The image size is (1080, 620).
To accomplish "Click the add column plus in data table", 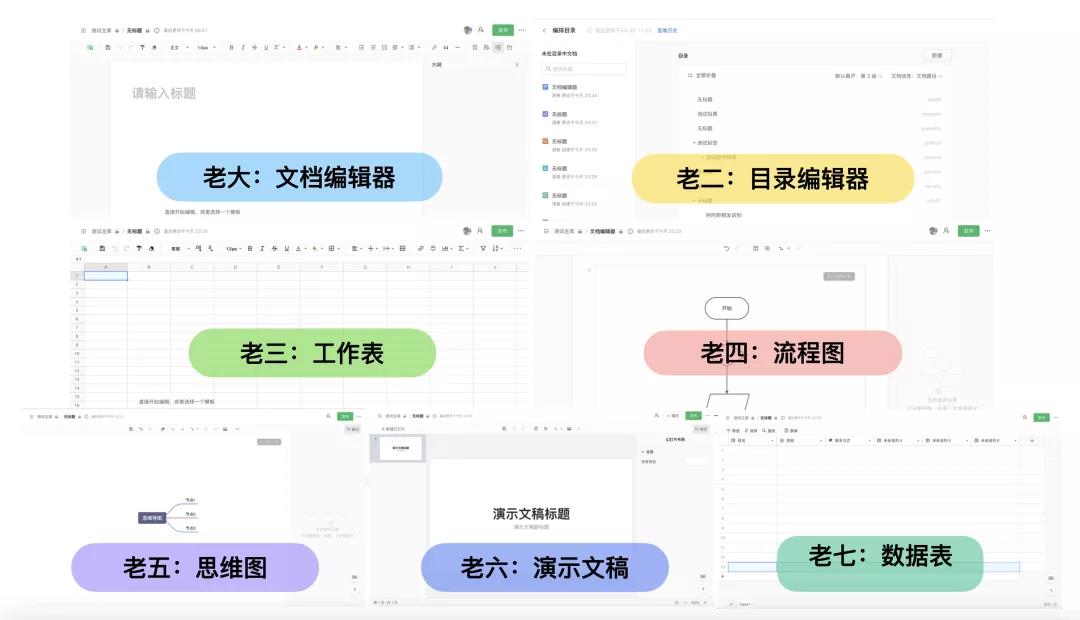I will (1032, 440).
